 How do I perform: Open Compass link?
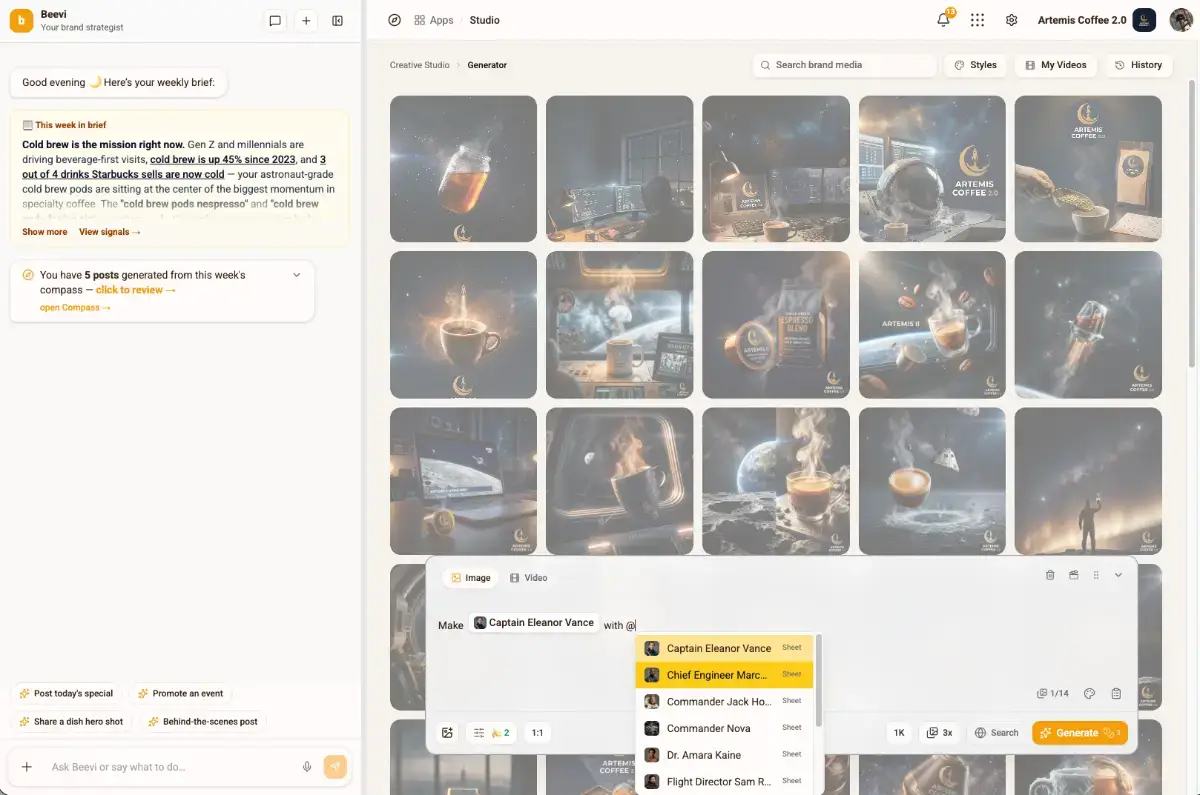click(x=75, y=308)
